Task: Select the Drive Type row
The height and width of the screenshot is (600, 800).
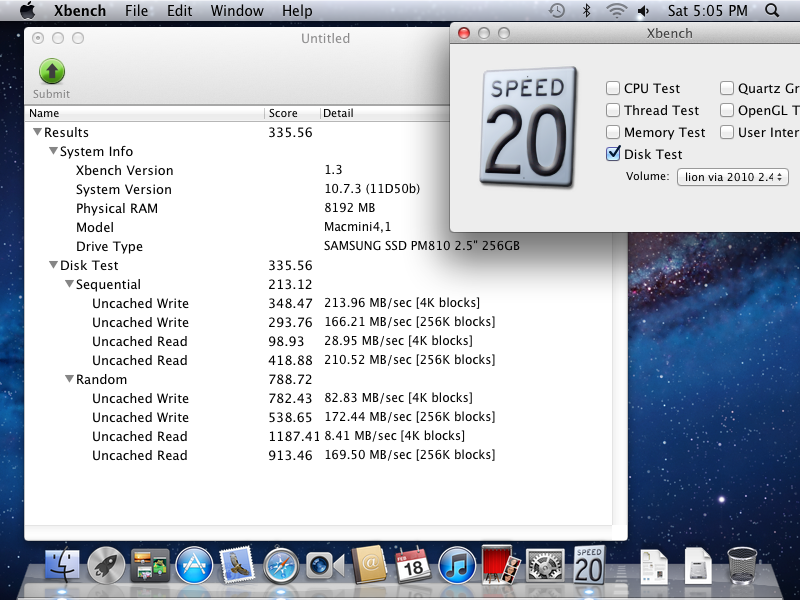Action: (318, 246)
